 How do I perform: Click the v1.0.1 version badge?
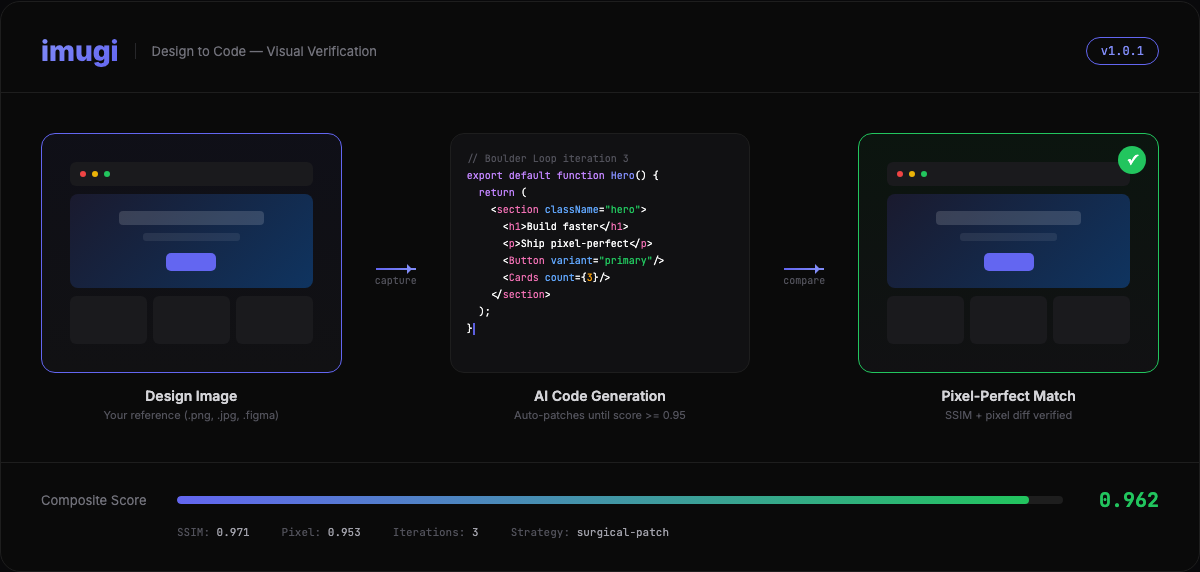coord(1122,51)
